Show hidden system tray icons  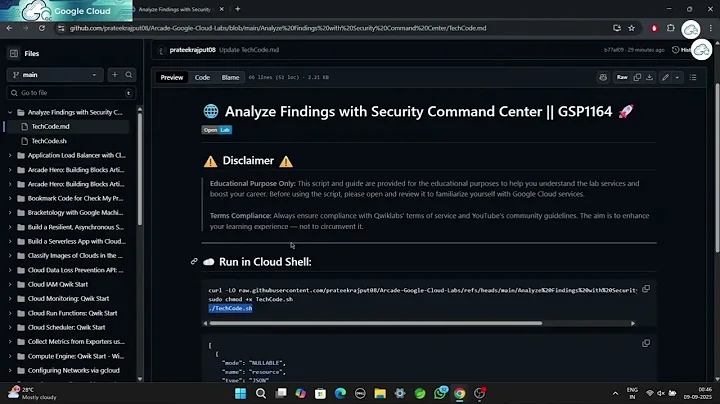pyautogui.click(x=615, y=393)
